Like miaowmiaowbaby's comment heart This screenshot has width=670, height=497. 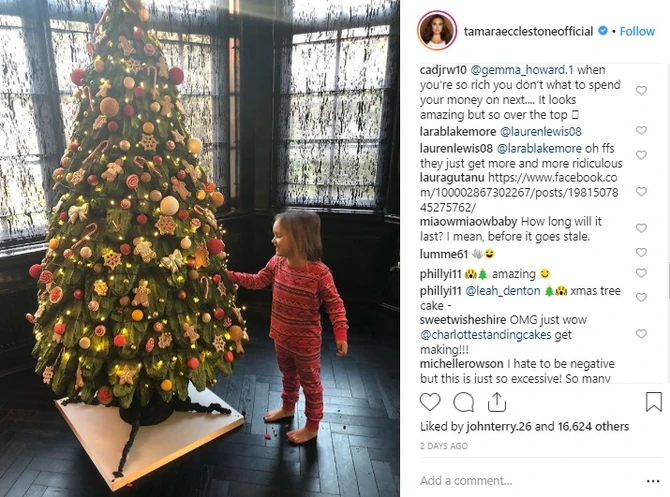(x=641, y=228)
